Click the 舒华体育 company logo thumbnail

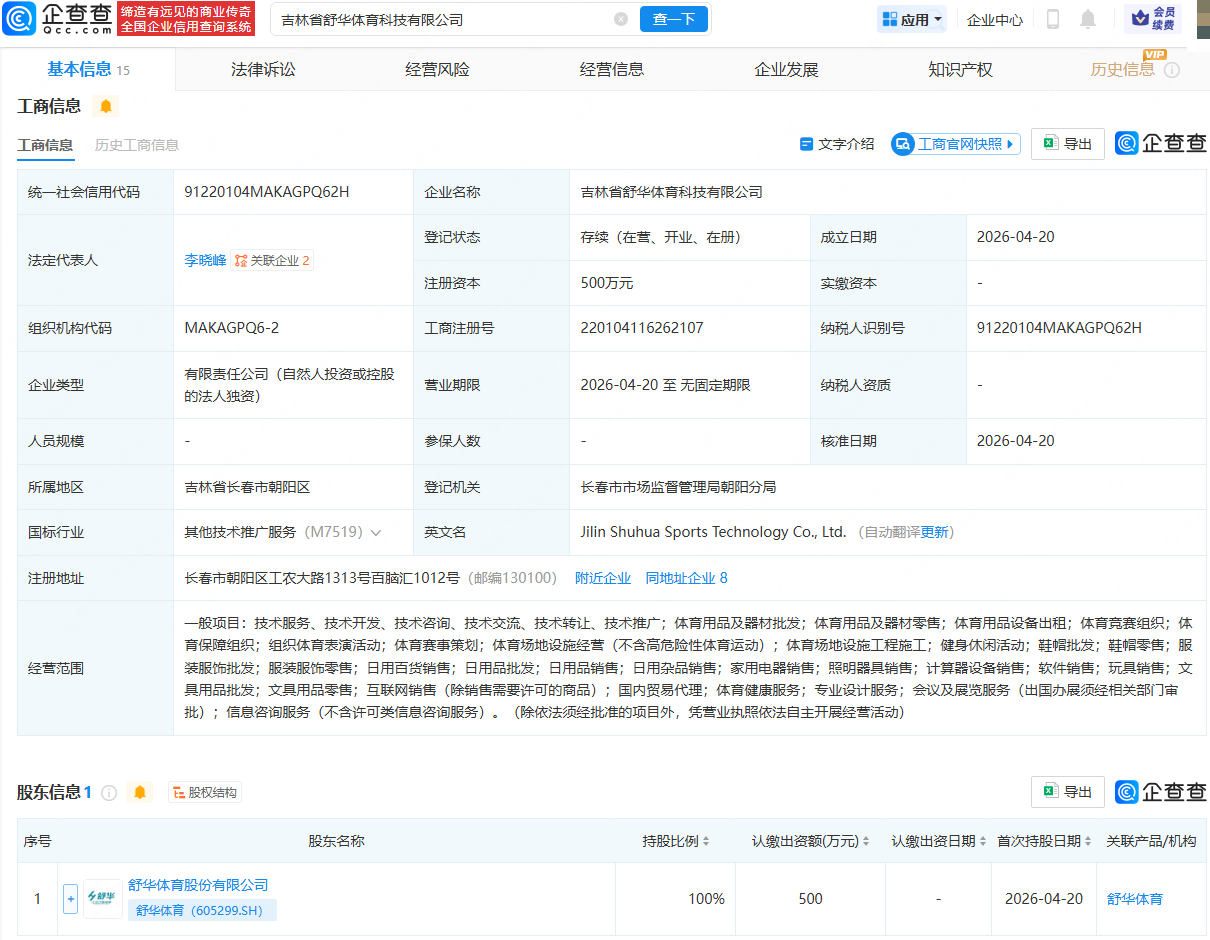(103, 899)
